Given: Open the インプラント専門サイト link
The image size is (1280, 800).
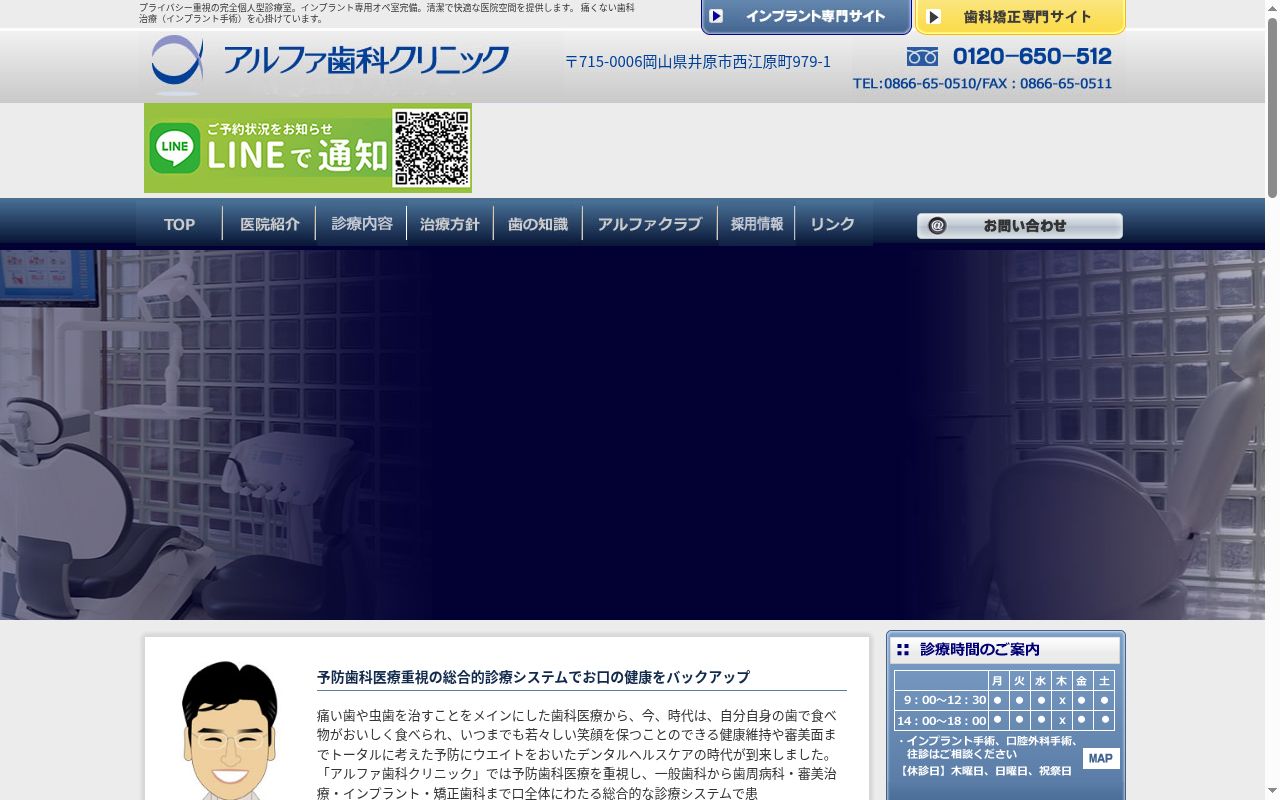Looking at the screenshot, I should coord(806,17).
